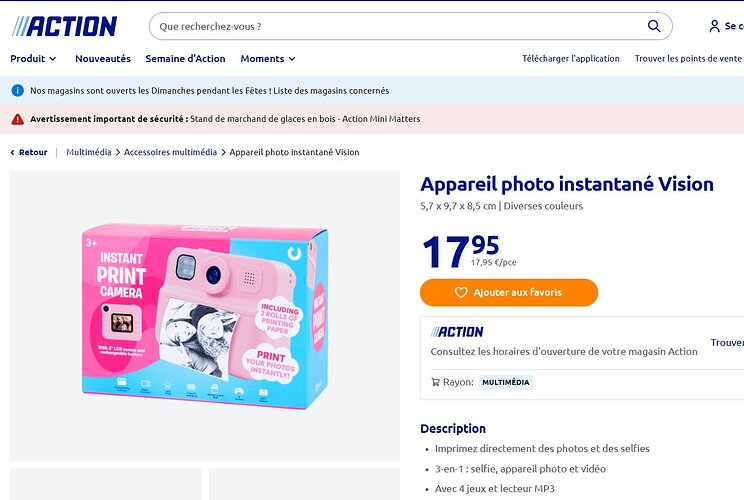The width and height of the screenshot is (744, 500).
Task: Click the heart icon on favorites button
Action: pyautogui.click(x=461, y=293)
